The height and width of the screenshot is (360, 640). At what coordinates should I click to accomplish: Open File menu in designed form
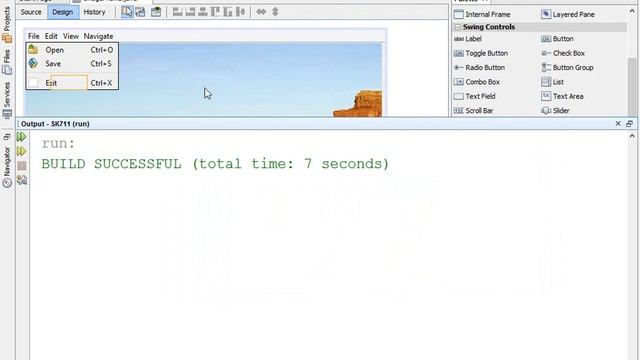click(33, 36)
